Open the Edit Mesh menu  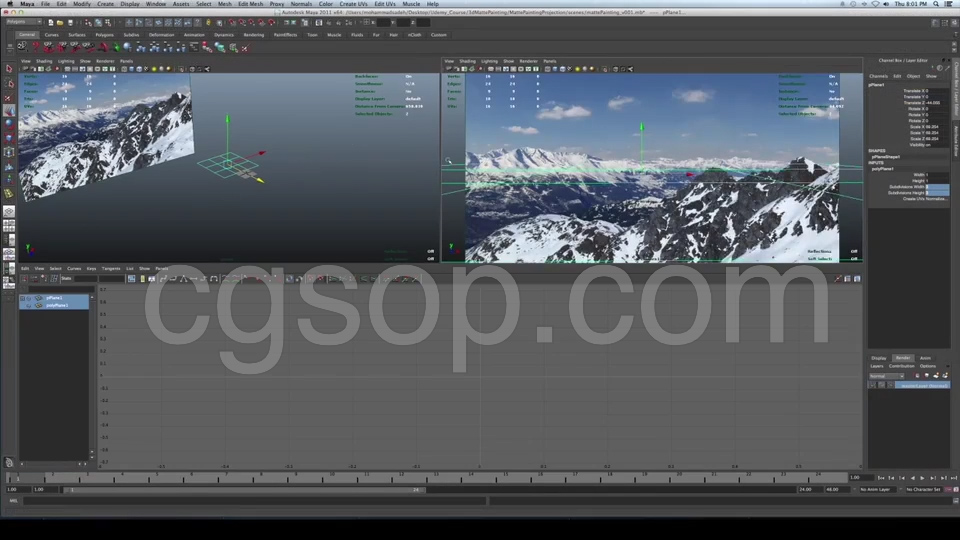250,4
